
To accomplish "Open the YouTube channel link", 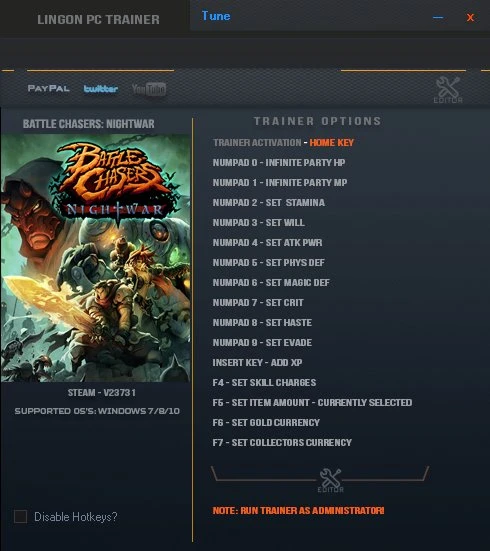I will (149, 89).
